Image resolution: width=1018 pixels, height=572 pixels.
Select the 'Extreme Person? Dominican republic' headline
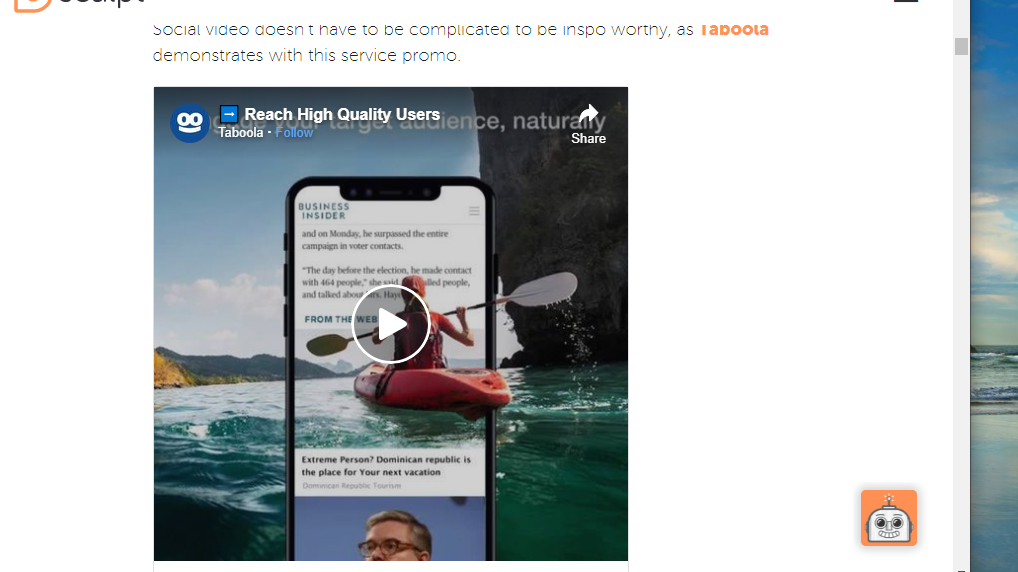pos(386,466)
